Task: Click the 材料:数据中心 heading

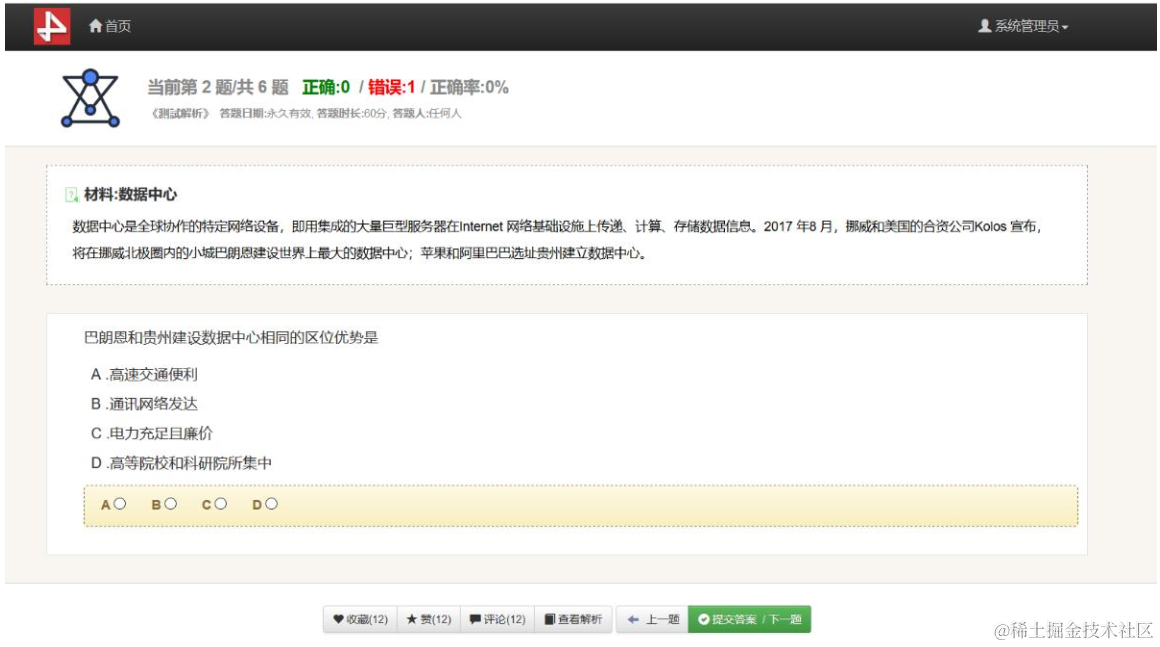Action: (x=130, y=194)
